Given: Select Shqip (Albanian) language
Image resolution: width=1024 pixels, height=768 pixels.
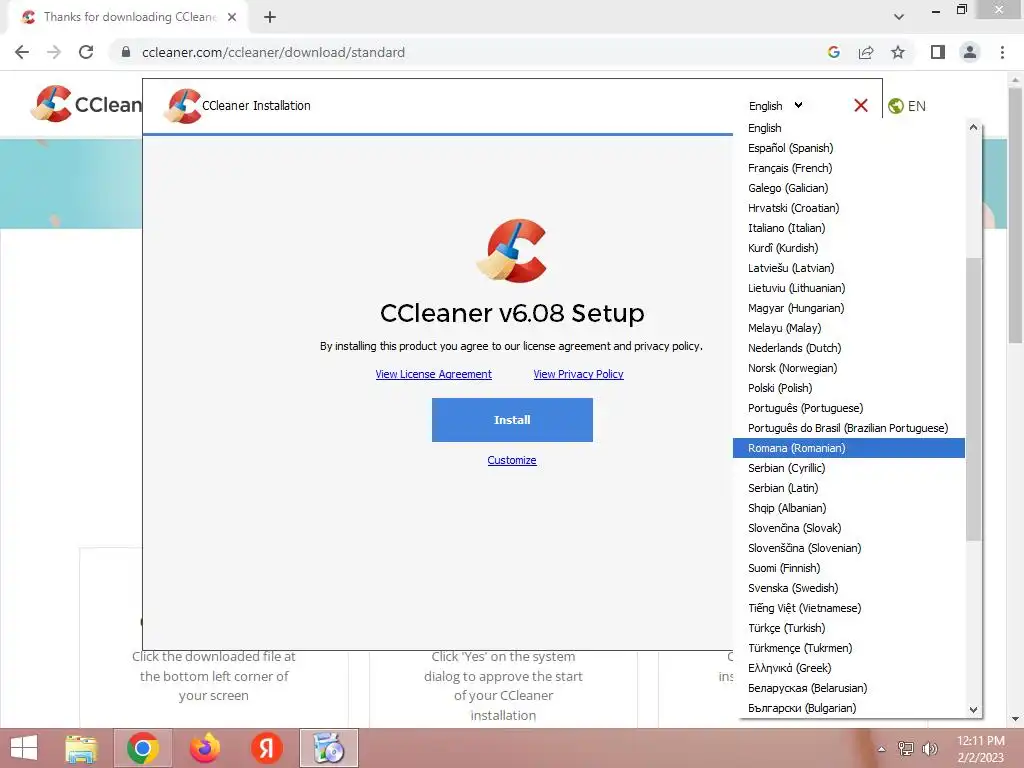Looking at the screenshot, I should [848, 508].
